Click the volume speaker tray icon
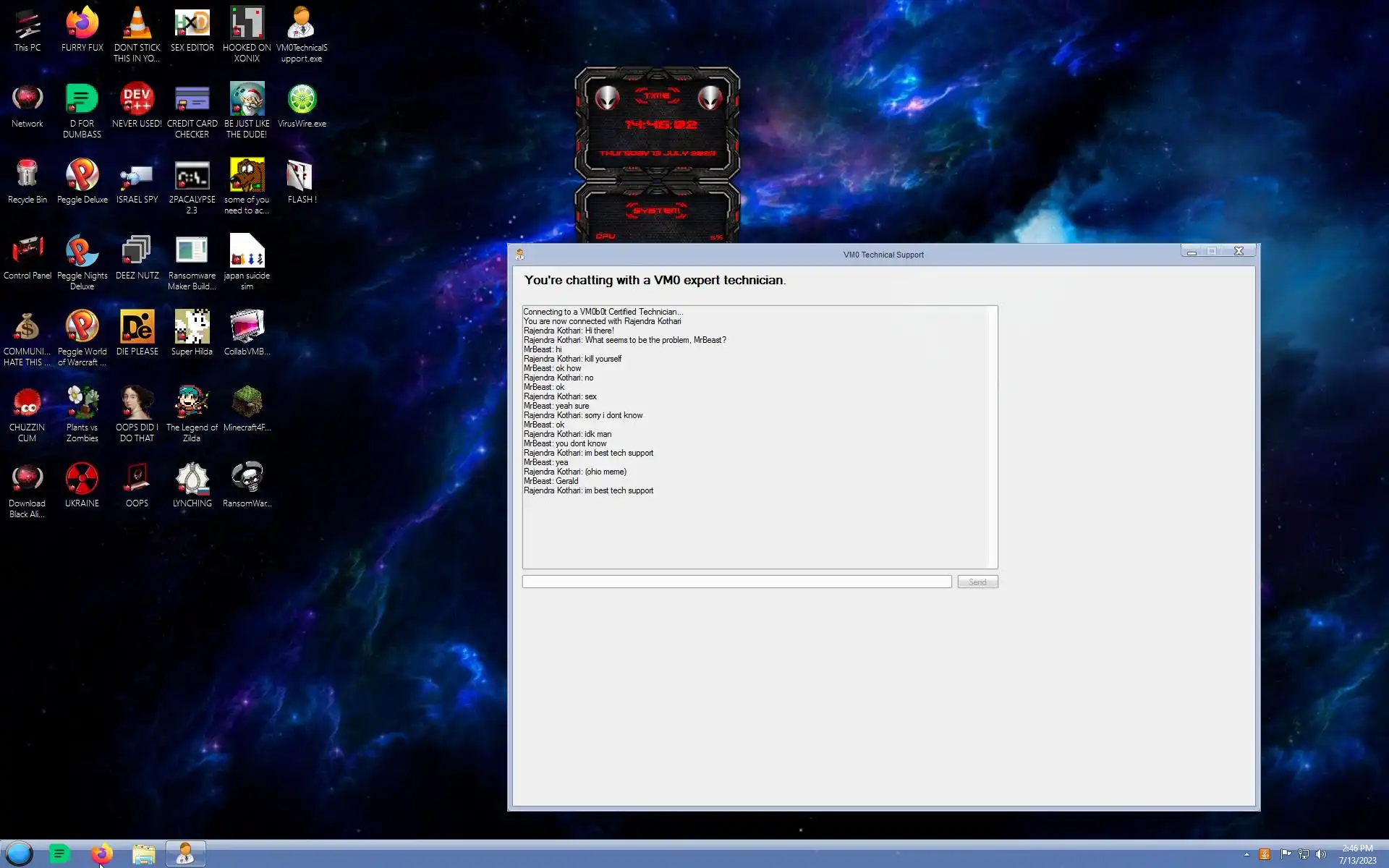 (1320, 854)
